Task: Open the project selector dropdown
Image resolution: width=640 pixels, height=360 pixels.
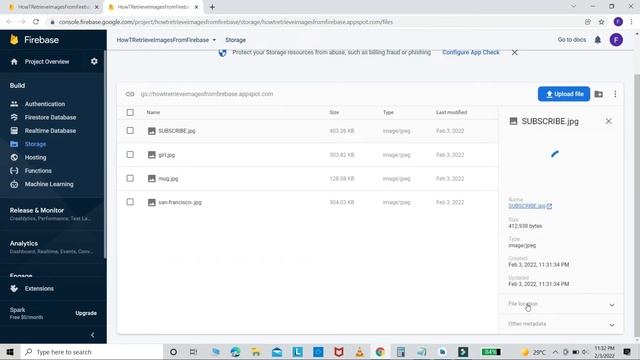Action: [166, 40]
